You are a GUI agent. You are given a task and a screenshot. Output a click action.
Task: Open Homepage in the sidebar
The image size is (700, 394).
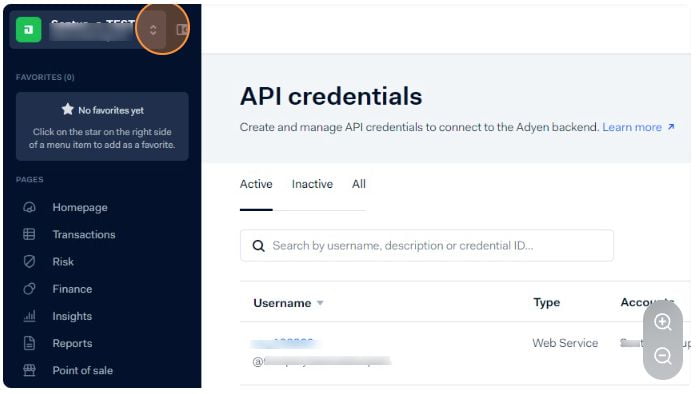(x=80, y=207)
